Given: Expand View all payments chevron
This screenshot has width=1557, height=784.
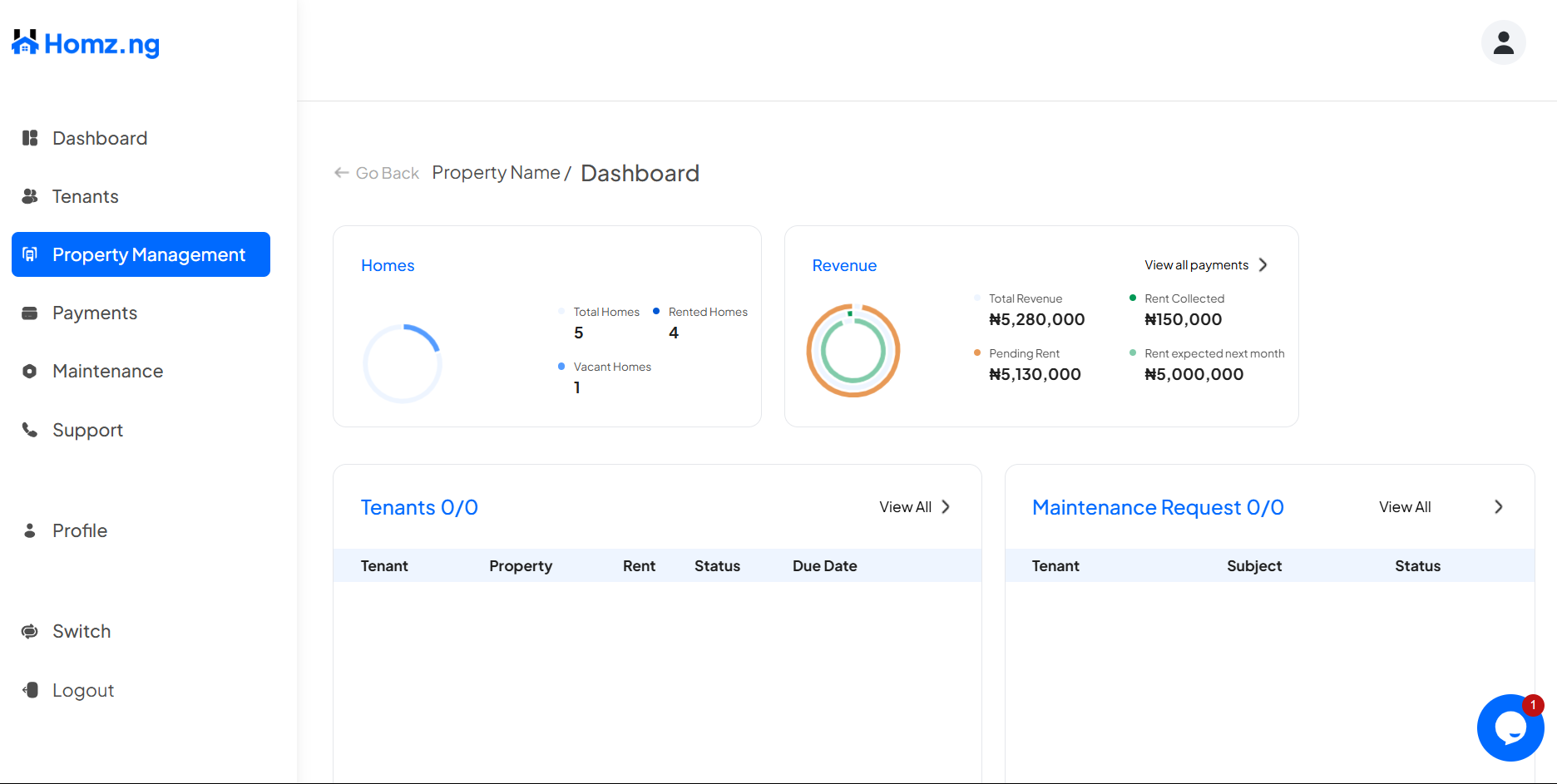Looking at the screenshot, I should click(1263, 265).
